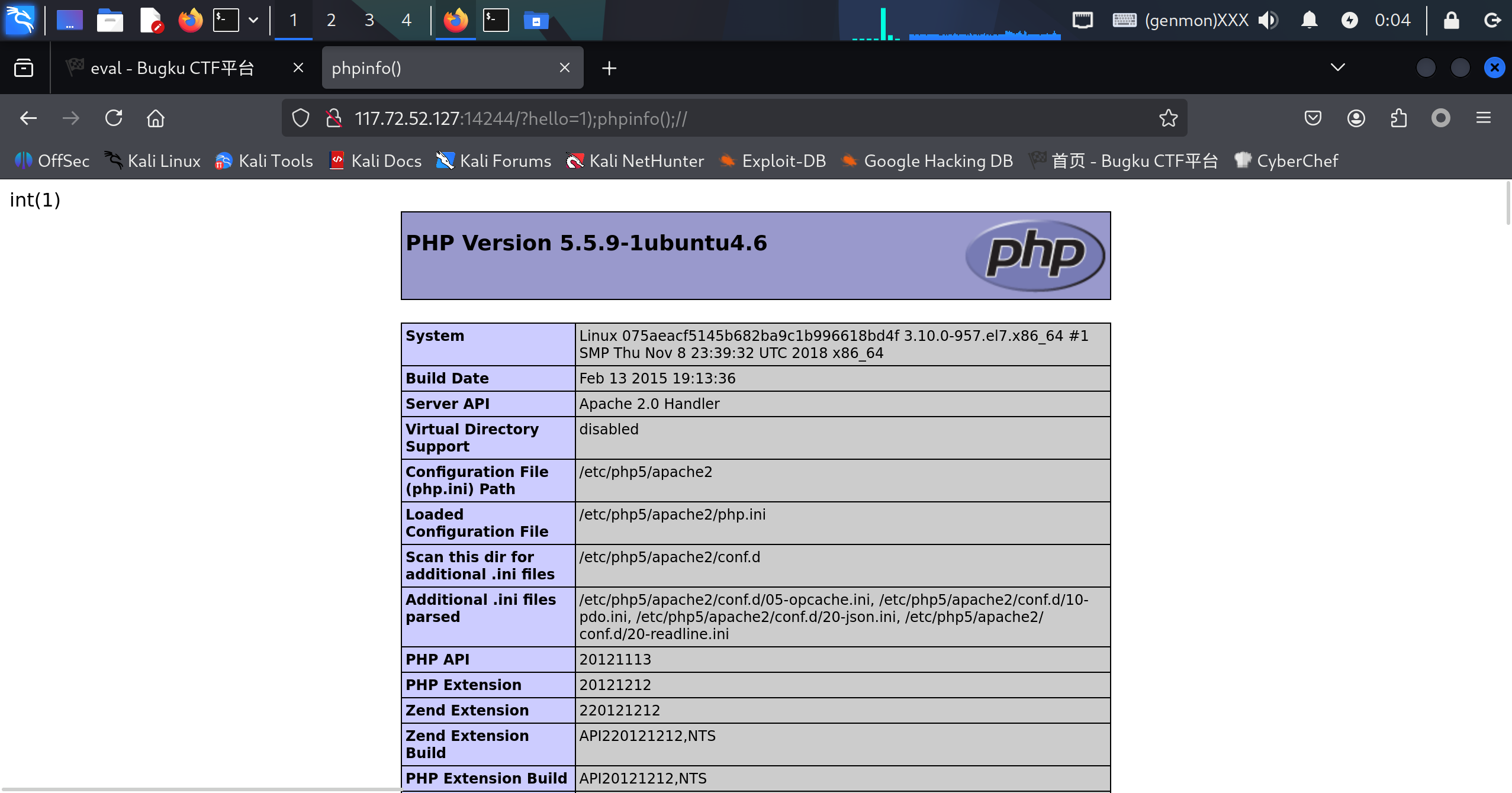
Task: Open Firefox recent browsing view button
Action: point(24,67)
